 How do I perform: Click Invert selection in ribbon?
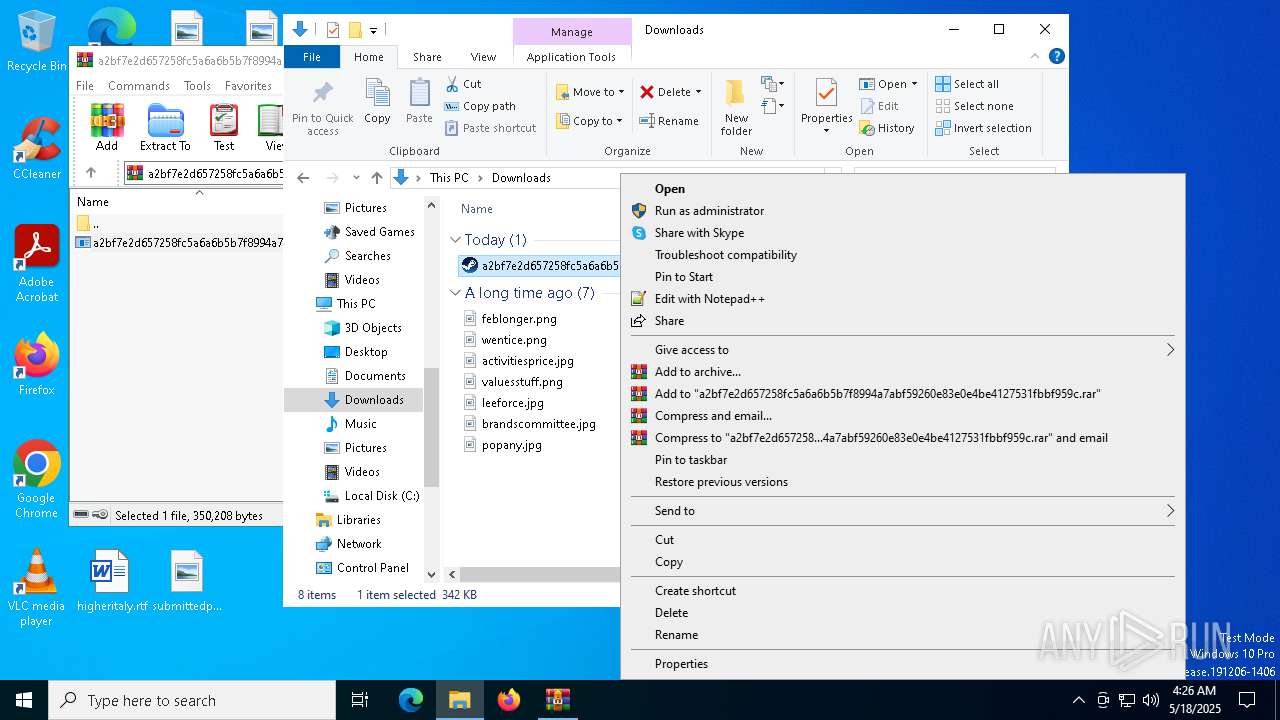click(x=983, y=128)
